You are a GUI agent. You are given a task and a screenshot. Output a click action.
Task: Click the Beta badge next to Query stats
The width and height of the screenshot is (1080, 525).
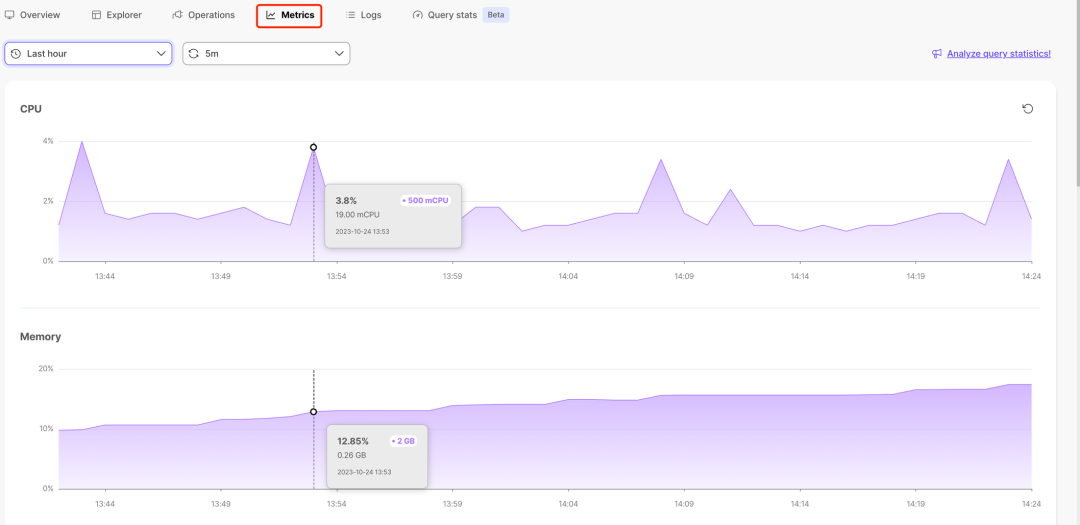click(x=496, y=14)
